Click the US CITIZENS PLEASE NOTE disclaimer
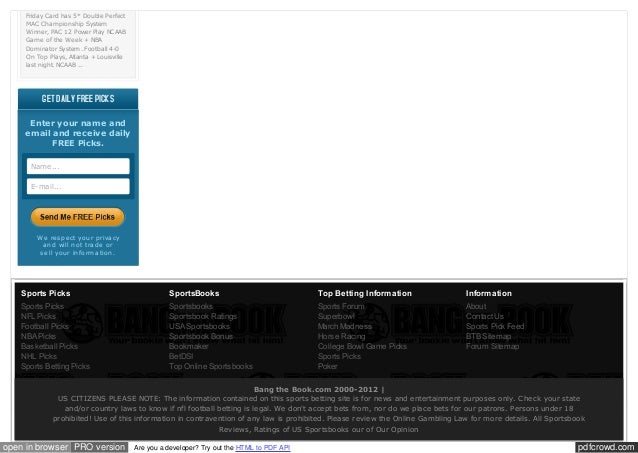 [x=319, y=414]
